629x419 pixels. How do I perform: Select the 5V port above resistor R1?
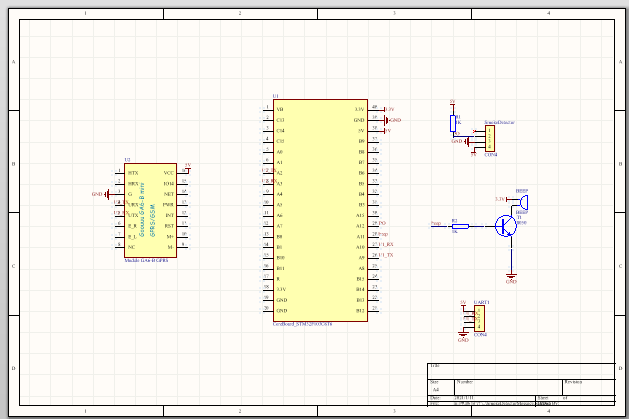coord(452,103)
